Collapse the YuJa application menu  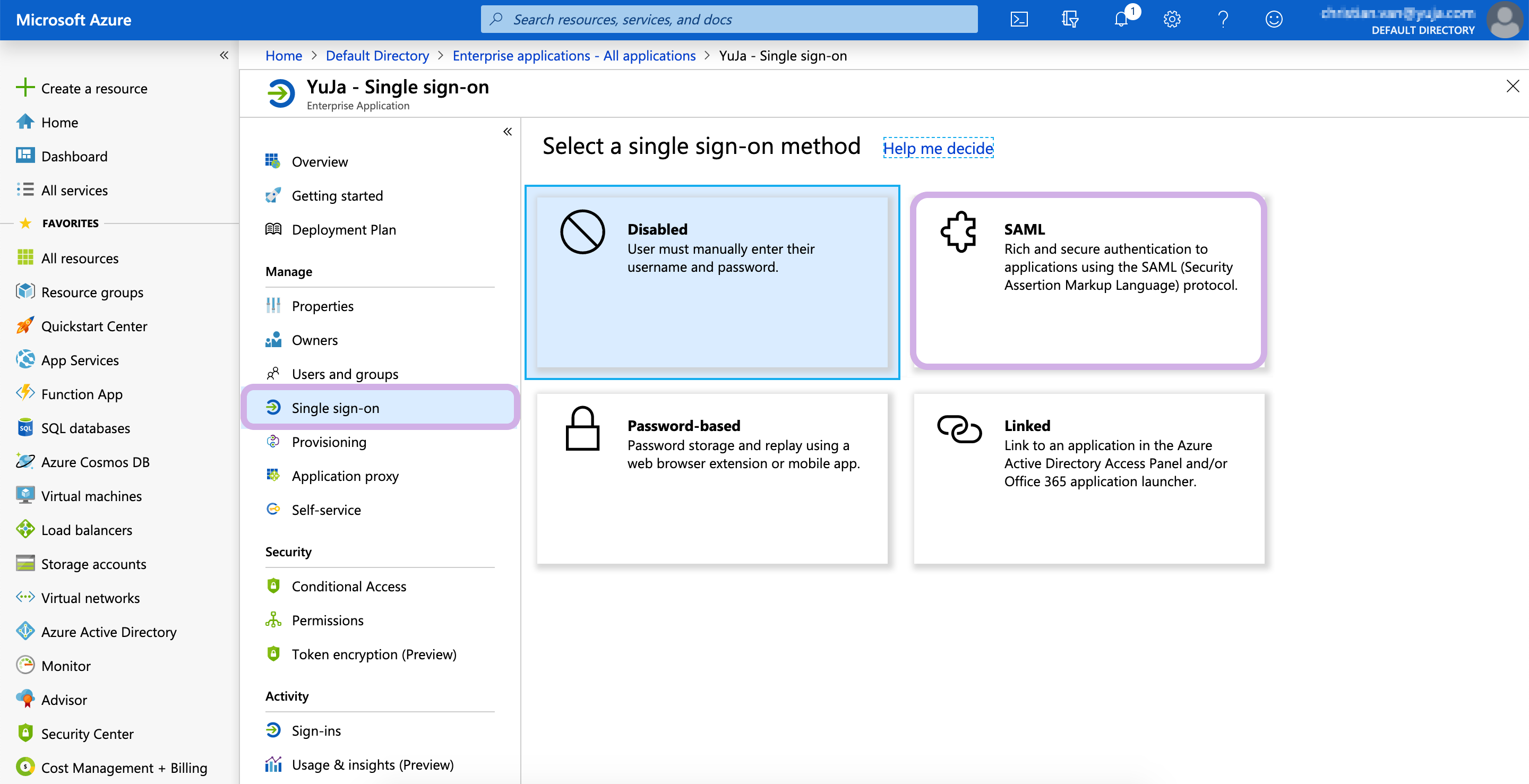click(508, 132)
